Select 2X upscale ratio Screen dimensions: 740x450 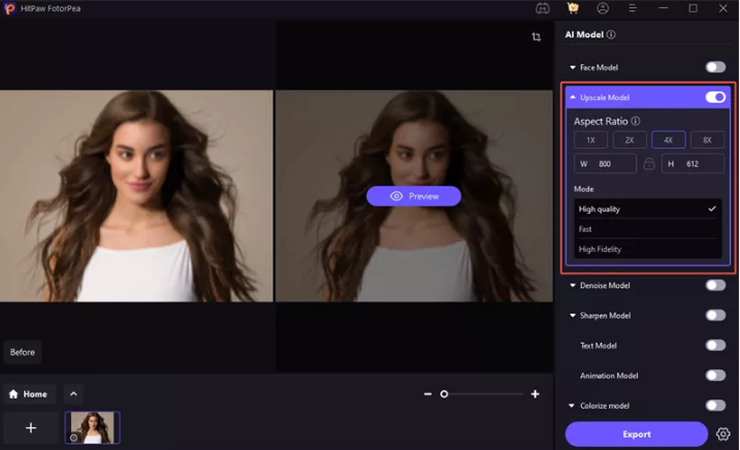point(630,140)
